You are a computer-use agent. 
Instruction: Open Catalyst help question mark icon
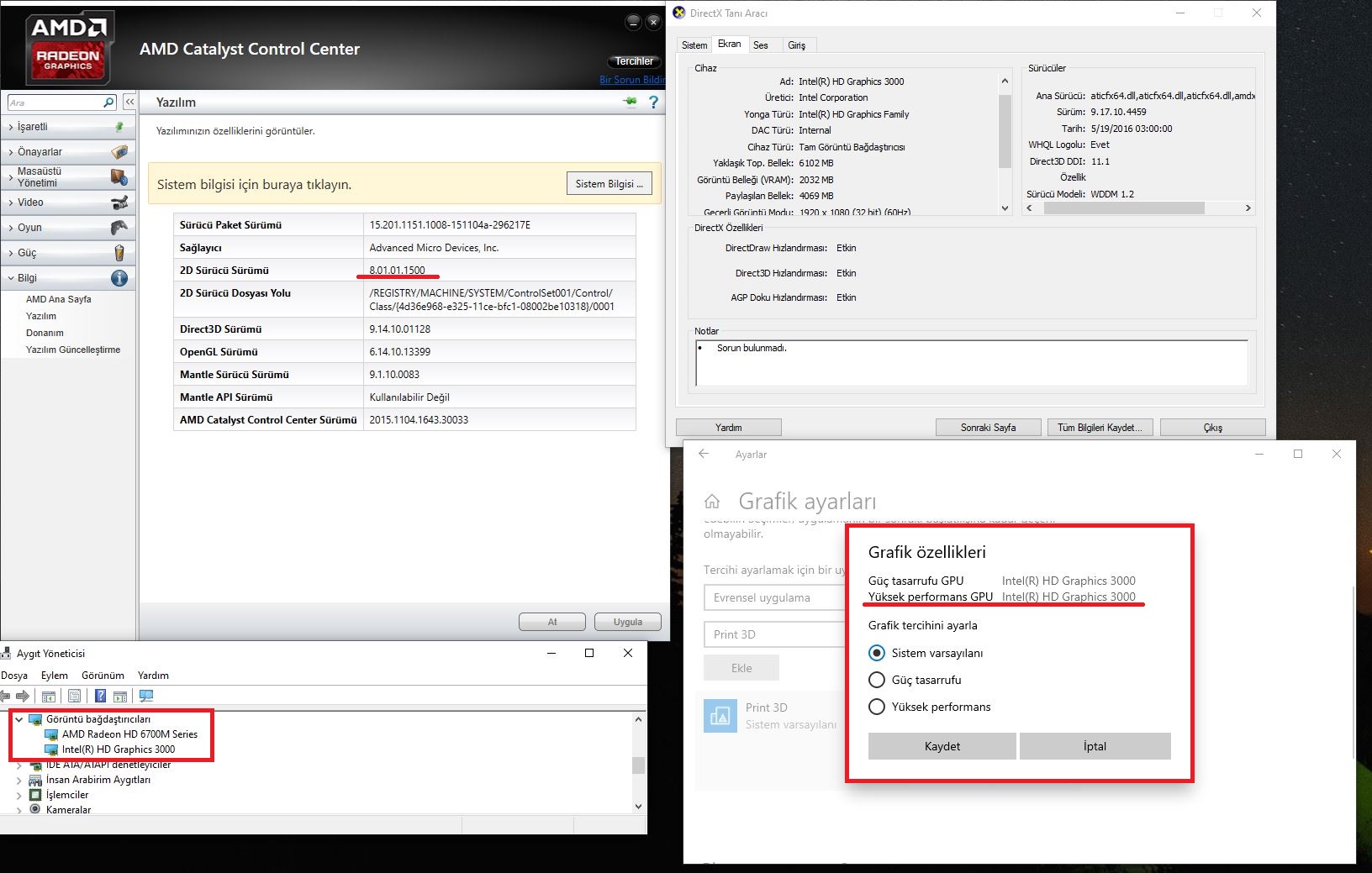(653, 103)
